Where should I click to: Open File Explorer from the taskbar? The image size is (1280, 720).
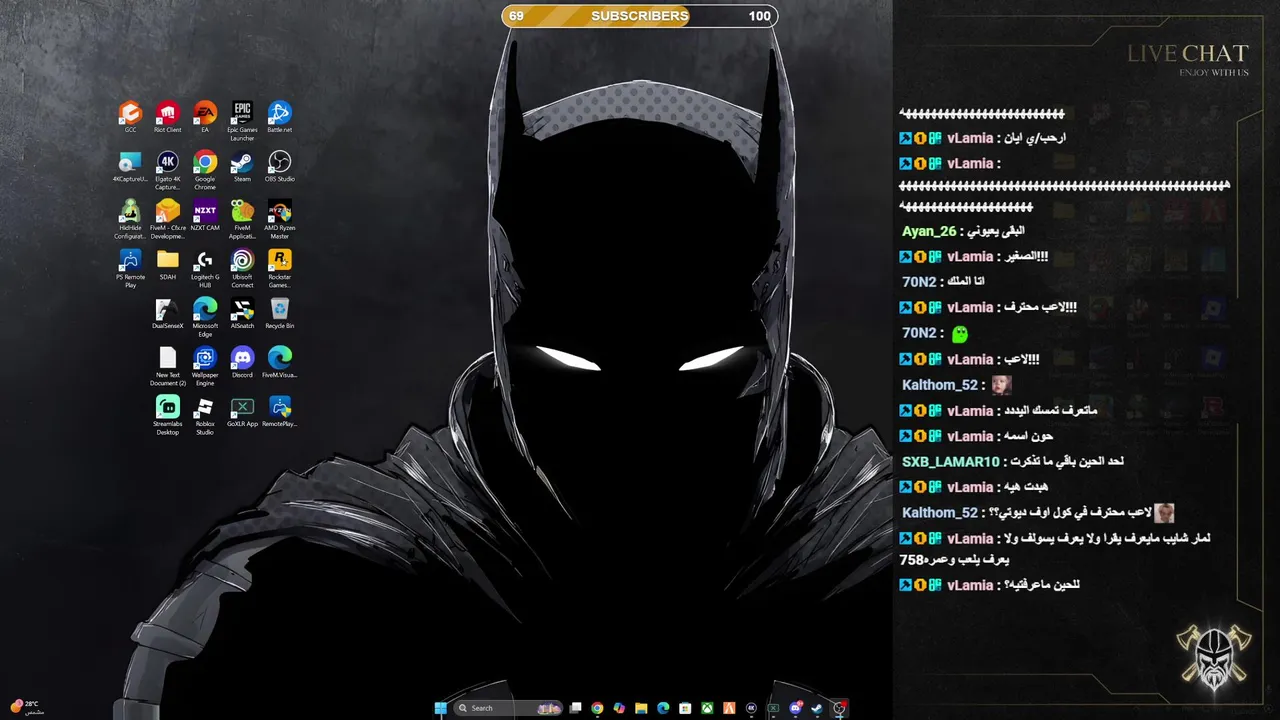click(x=641, y=708)
